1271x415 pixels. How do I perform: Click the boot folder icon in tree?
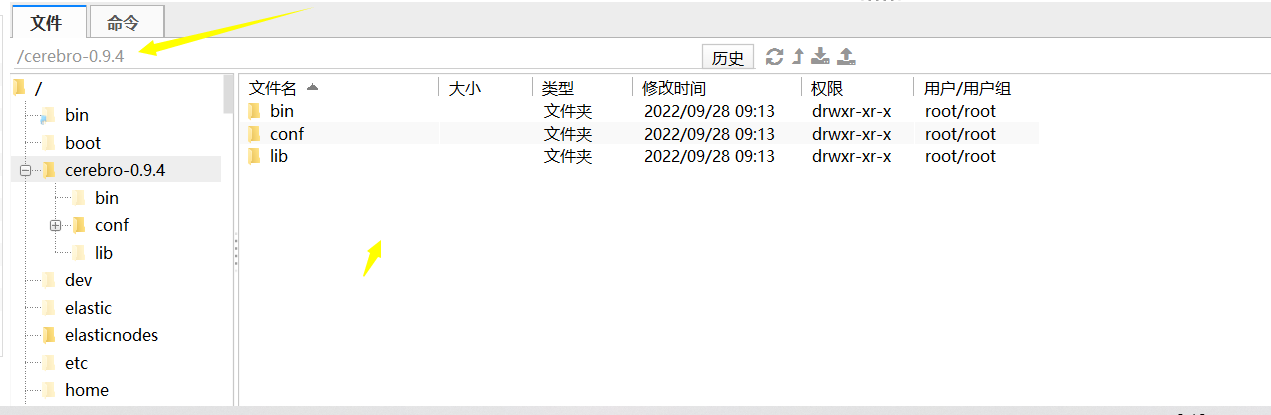point(49,143)
